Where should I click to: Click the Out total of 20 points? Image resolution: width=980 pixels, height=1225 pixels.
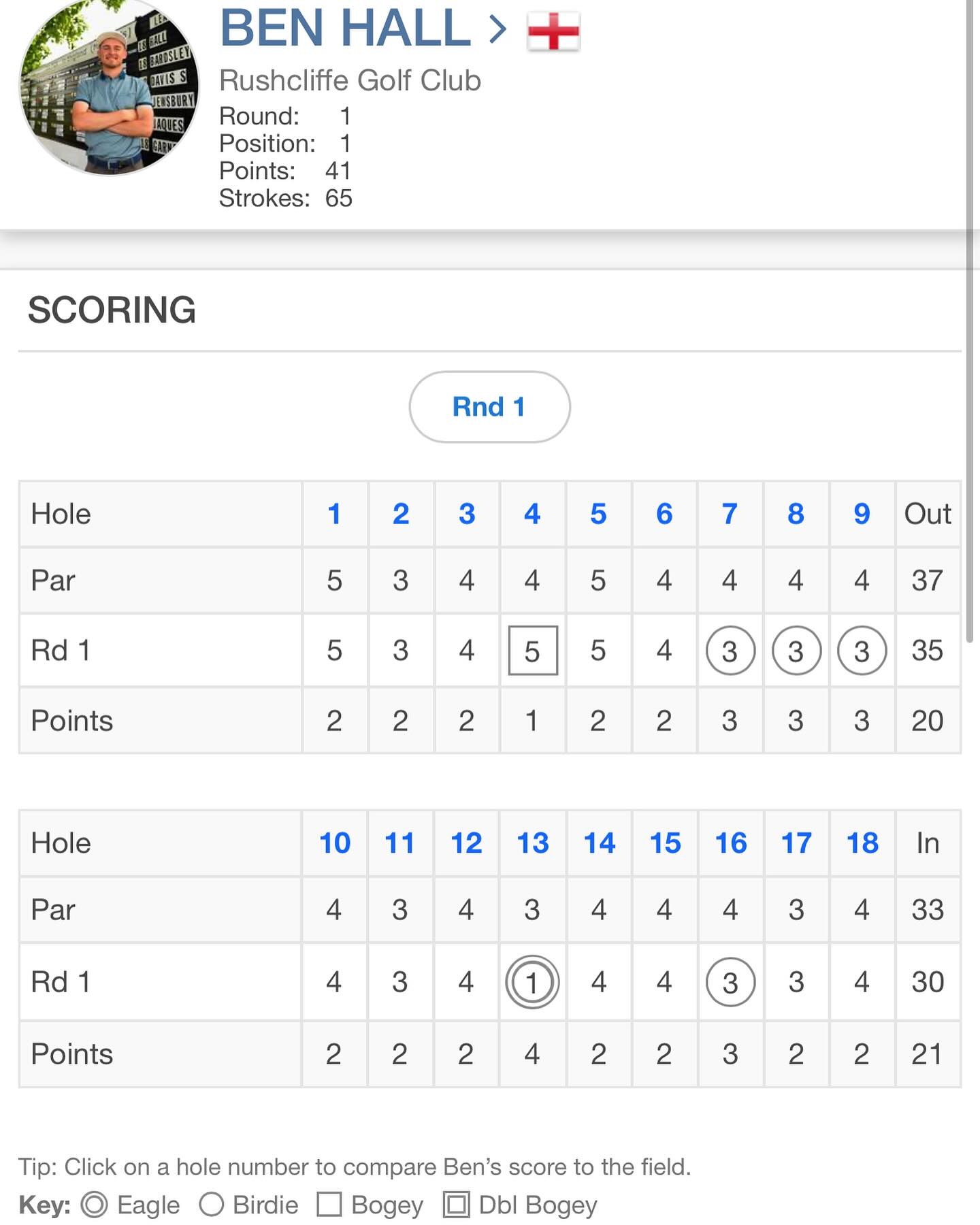pos(927,721)
